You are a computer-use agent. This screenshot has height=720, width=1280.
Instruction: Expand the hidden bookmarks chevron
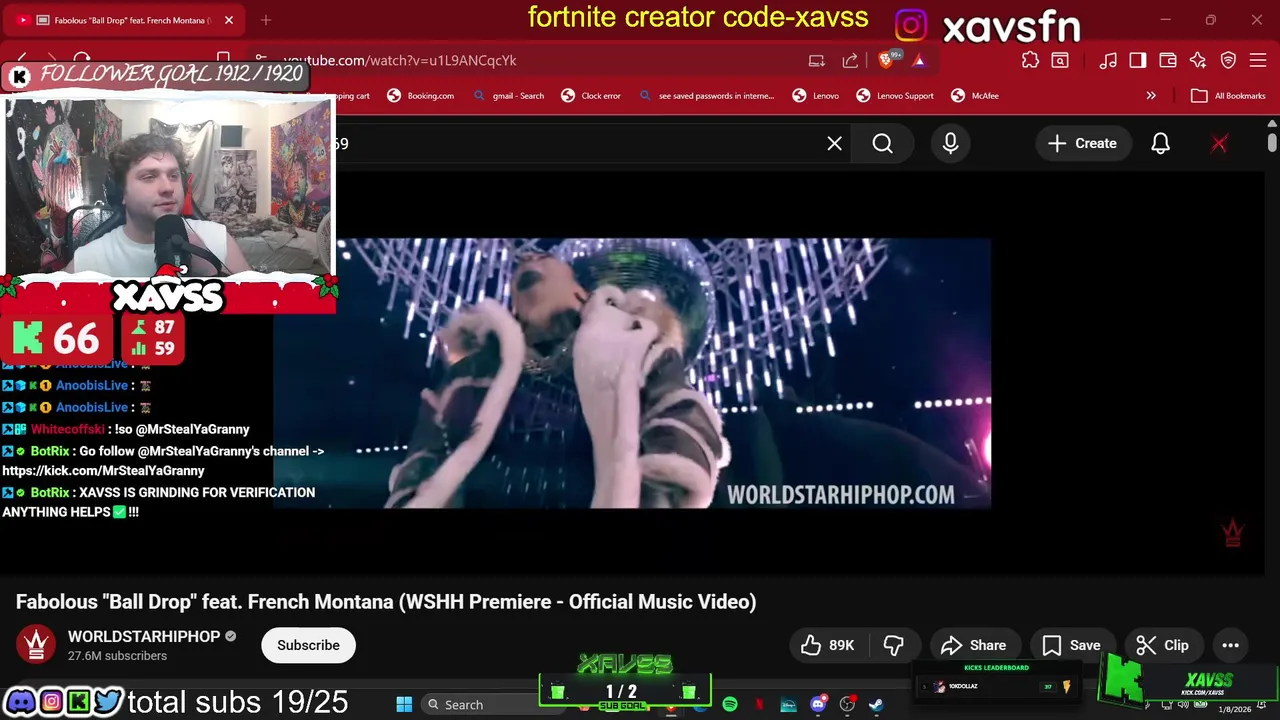[x=1151, y=96]
